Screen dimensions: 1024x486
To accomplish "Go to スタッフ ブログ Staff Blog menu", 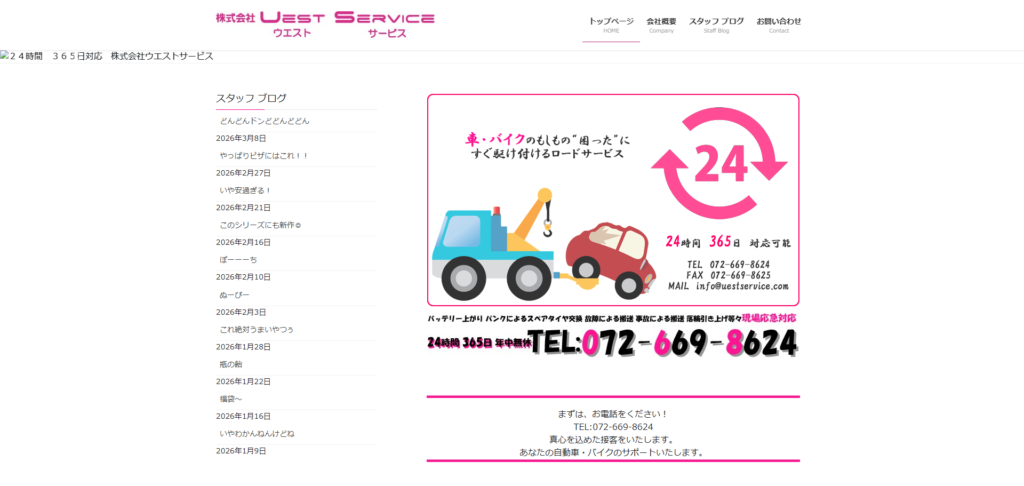I will [716, 25].
